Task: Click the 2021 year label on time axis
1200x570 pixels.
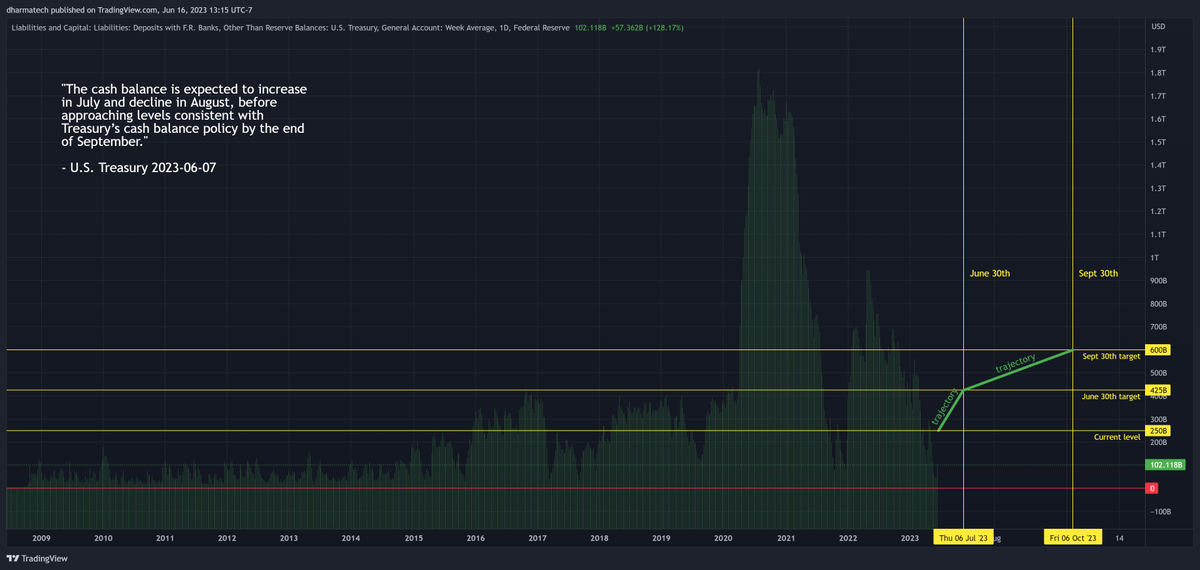Action: tap(786, 538)
